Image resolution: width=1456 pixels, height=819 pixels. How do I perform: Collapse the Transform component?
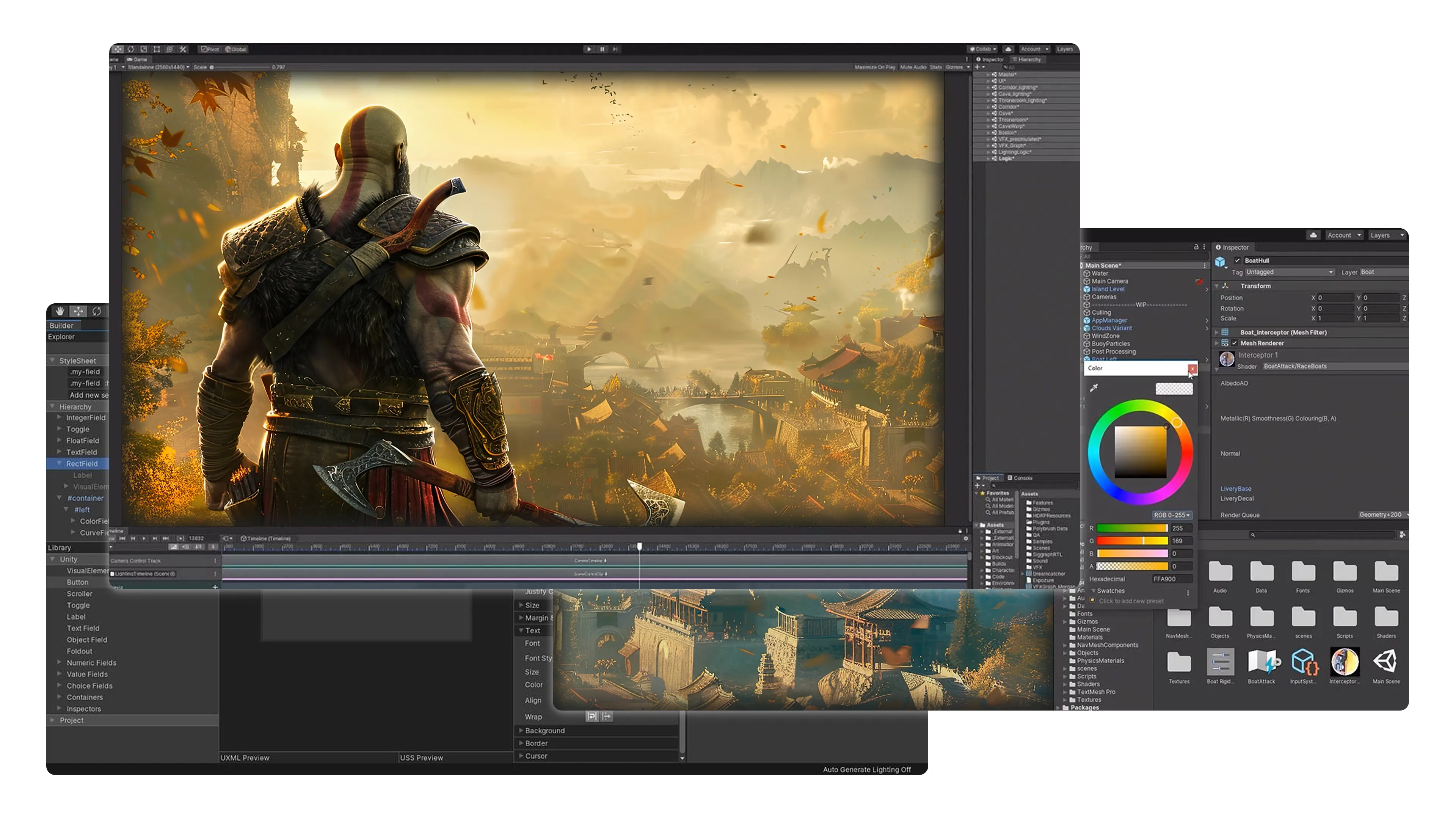click(1216, 287)
